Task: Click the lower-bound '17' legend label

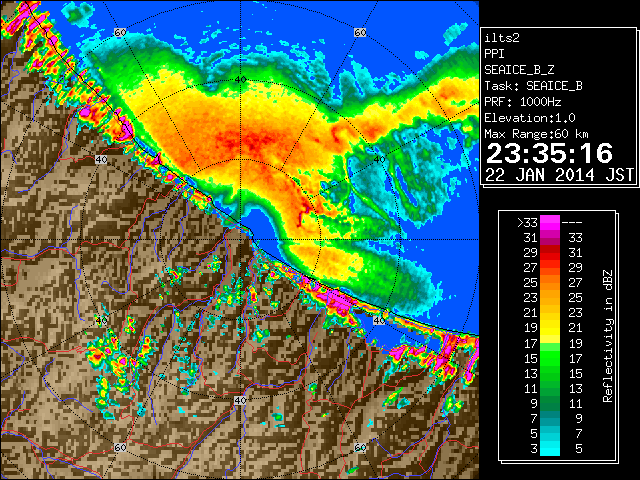Action: [x=531, y=344]
